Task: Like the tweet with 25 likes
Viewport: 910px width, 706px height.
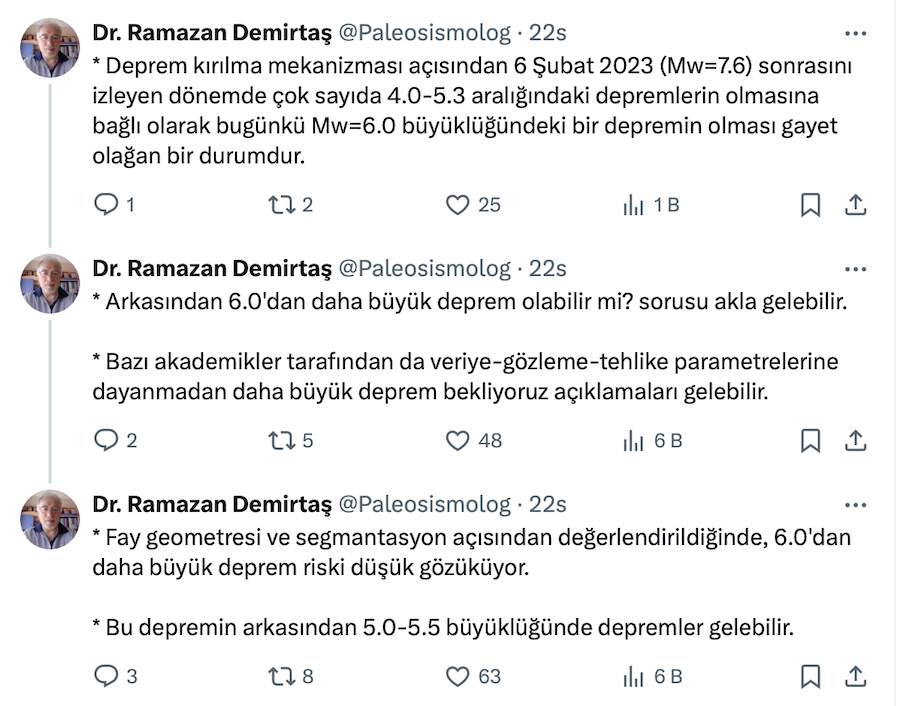Action: click(457, 205)
